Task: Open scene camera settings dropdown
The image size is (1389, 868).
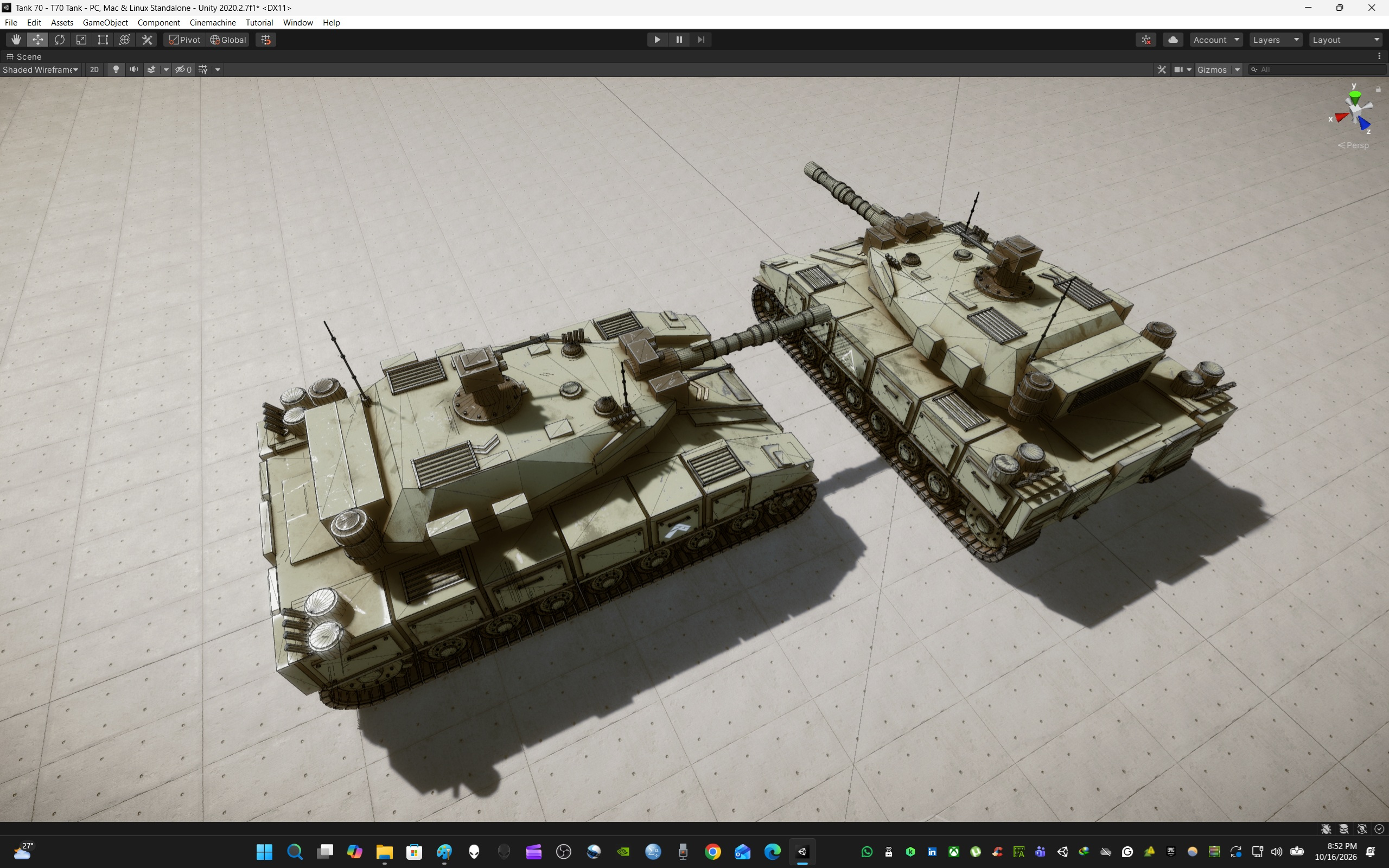Action: pos(1183,69)
